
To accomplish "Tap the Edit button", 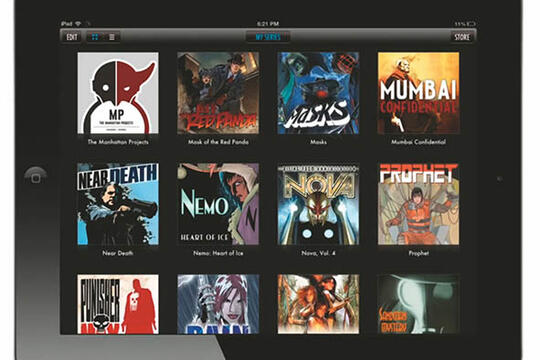I will point(72,37).
